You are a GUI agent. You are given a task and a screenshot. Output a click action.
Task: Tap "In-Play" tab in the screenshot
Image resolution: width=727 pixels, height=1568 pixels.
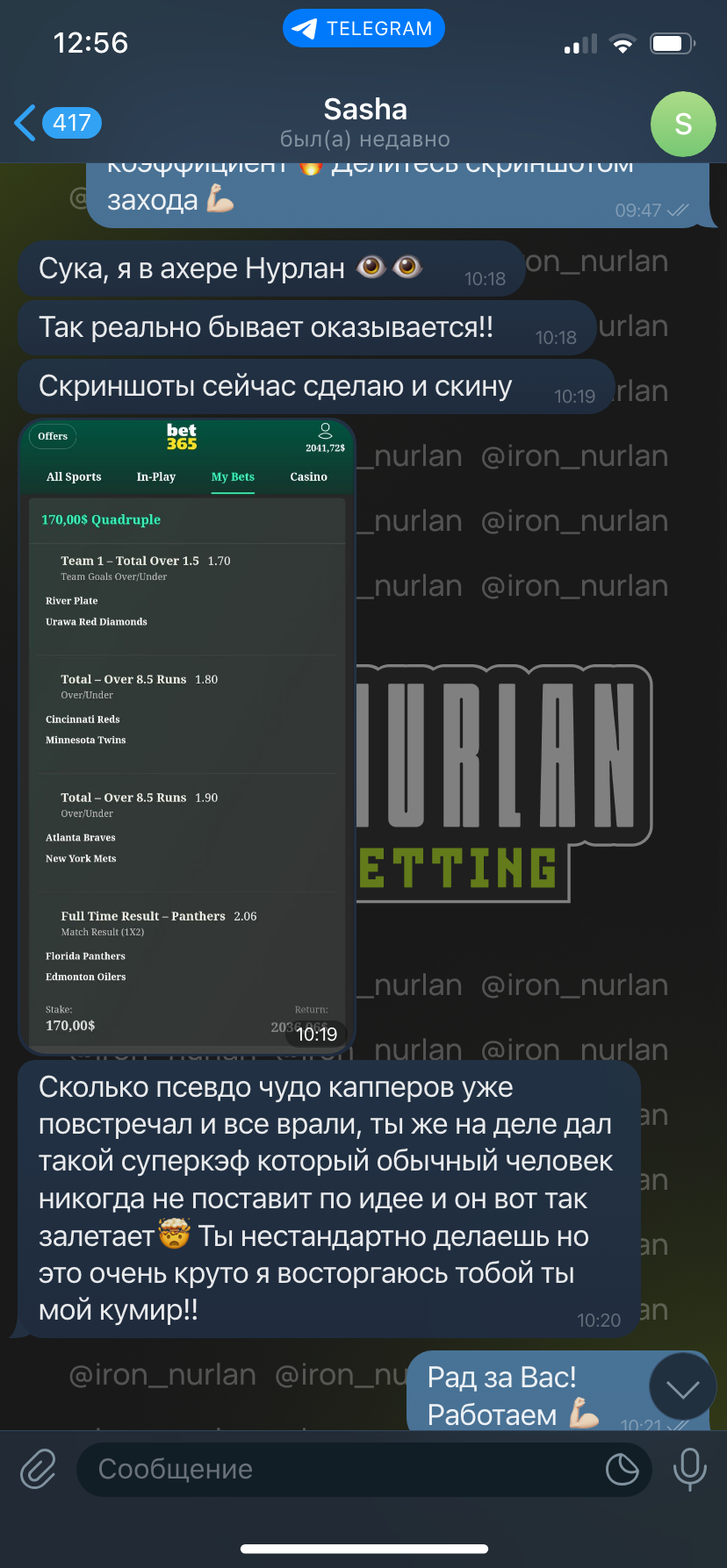(x=156, y=476)
